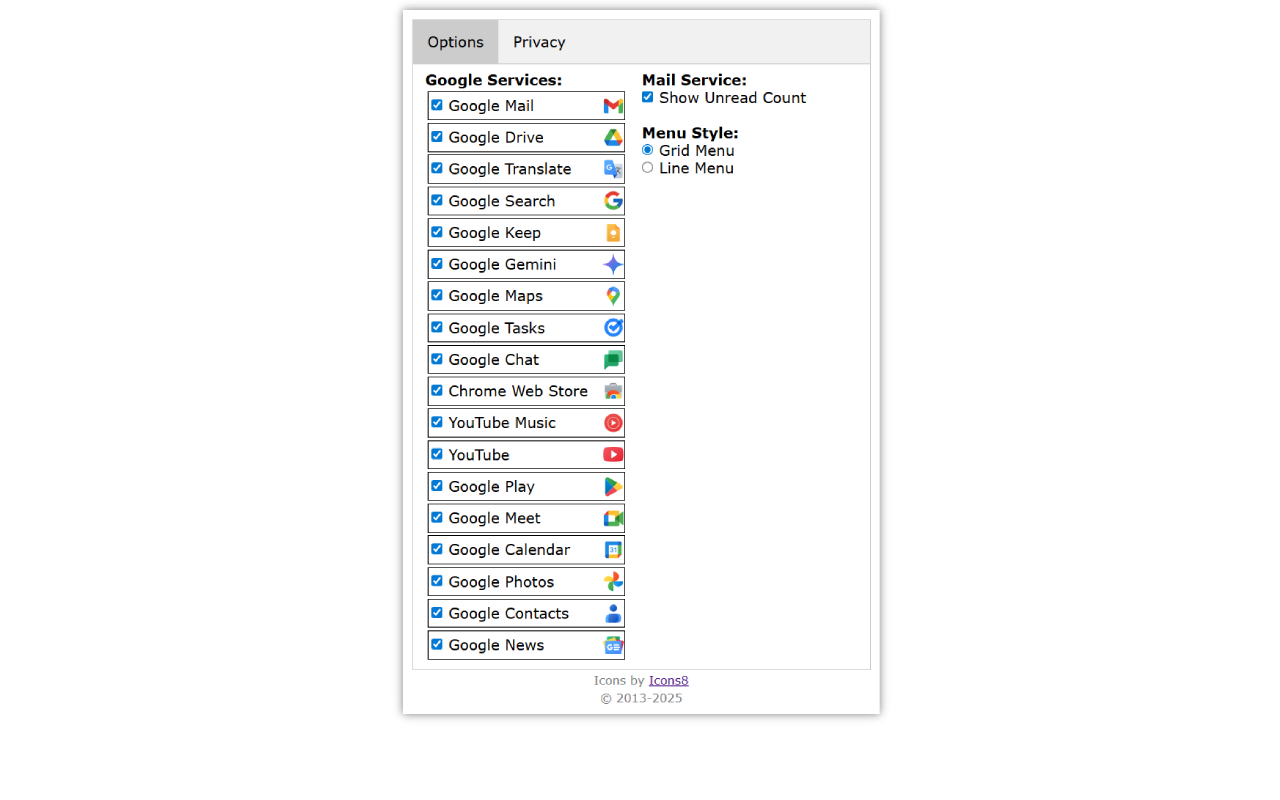Click the Google Calendar icon
Viewport: 1280px width, 800px height.
(x=613, y=550)
